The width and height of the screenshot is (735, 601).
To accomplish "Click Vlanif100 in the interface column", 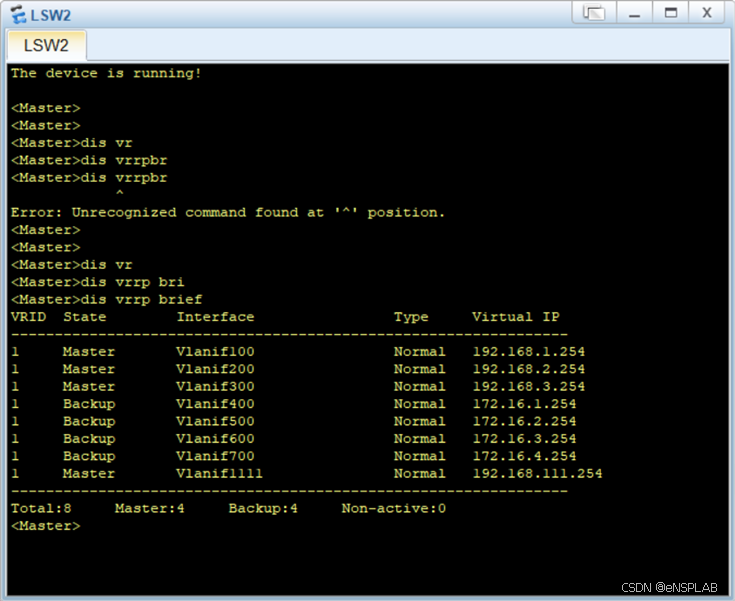I will tap(215, 352).
